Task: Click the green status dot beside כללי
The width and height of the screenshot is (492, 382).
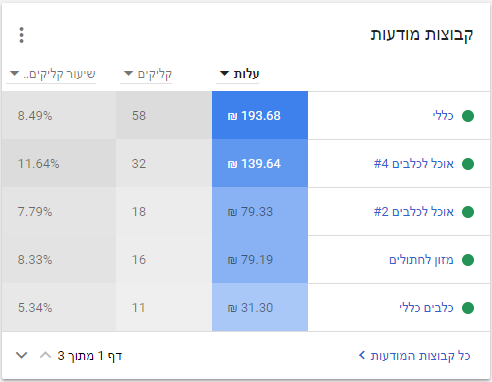Action: (468, 116)
